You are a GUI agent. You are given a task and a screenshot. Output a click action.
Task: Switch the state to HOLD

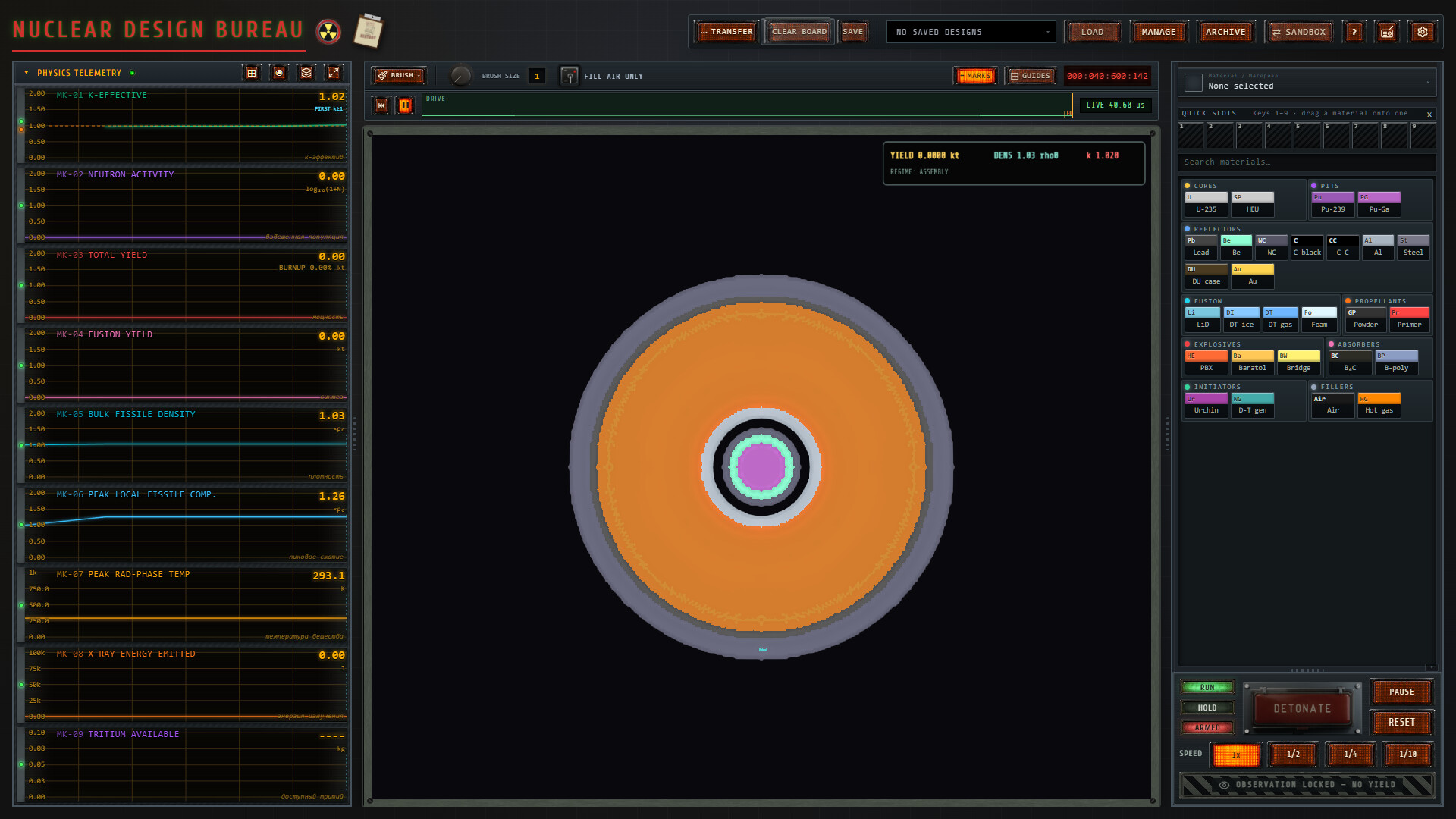(x=1207, y=708)
